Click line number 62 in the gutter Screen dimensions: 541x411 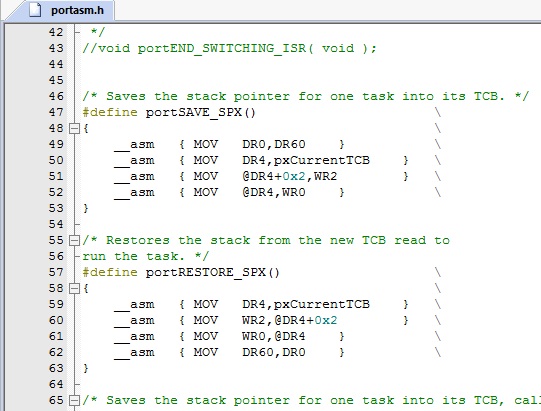(x=56, y=352)
